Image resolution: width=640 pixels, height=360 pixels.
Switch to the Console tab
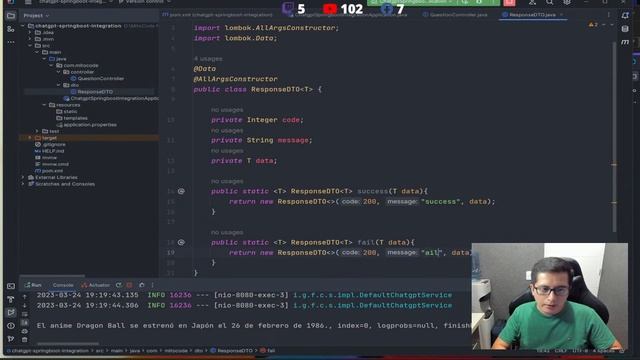click(x=63, y=285)
